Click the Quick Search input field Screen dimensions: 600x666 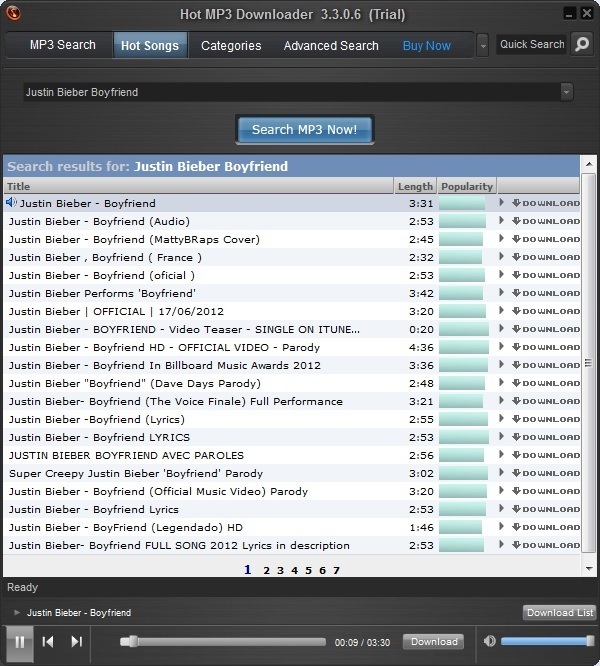coord(532,44)
